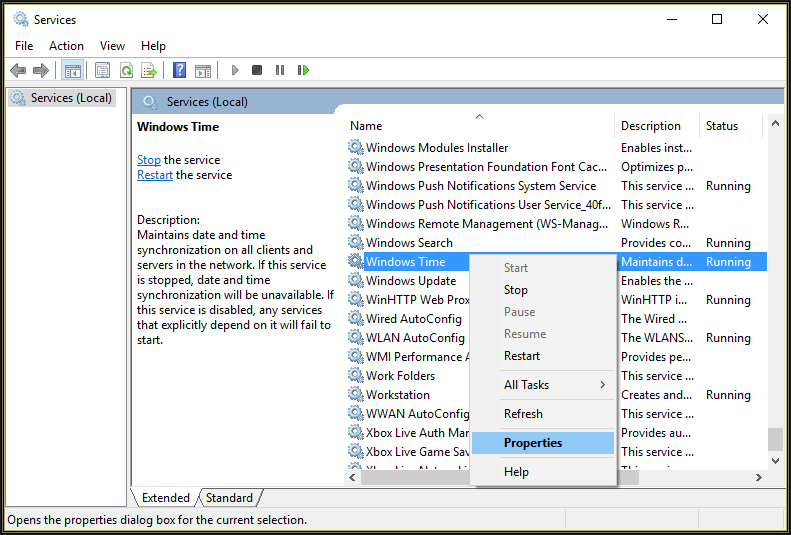The image size is (791, 535).
Task: Expand All Tasks submenu in context menu
Action: (x=543, y=385)
